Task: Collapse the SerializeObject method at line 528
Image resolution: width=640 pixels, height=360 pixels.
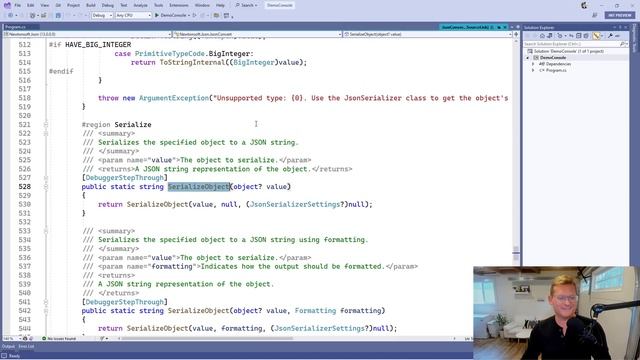Action: point(46,187)
